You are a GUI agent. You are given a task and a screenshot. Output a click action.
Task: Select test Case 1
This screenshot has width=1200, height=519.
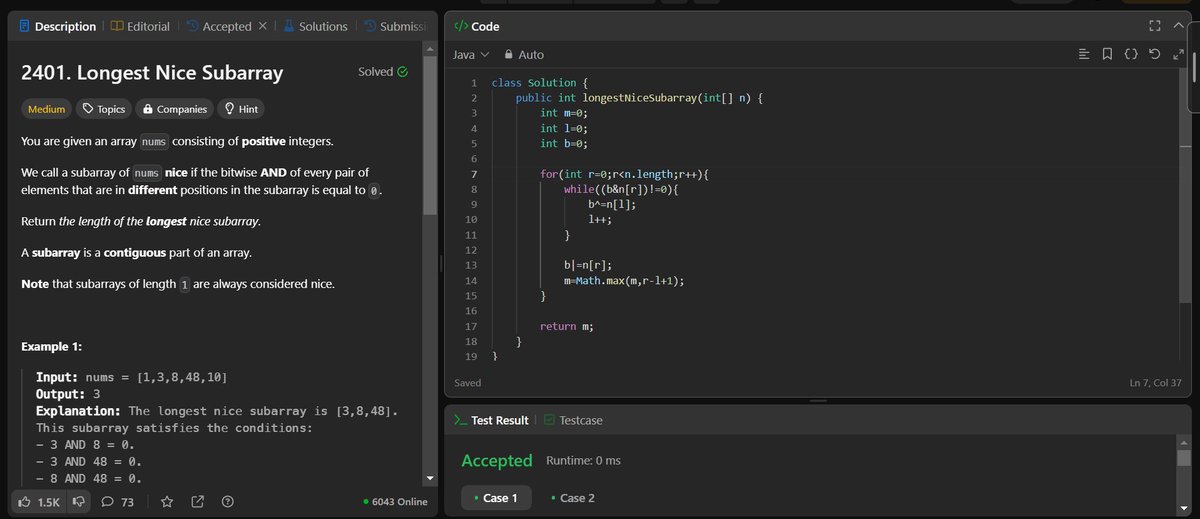coord(495,498)
